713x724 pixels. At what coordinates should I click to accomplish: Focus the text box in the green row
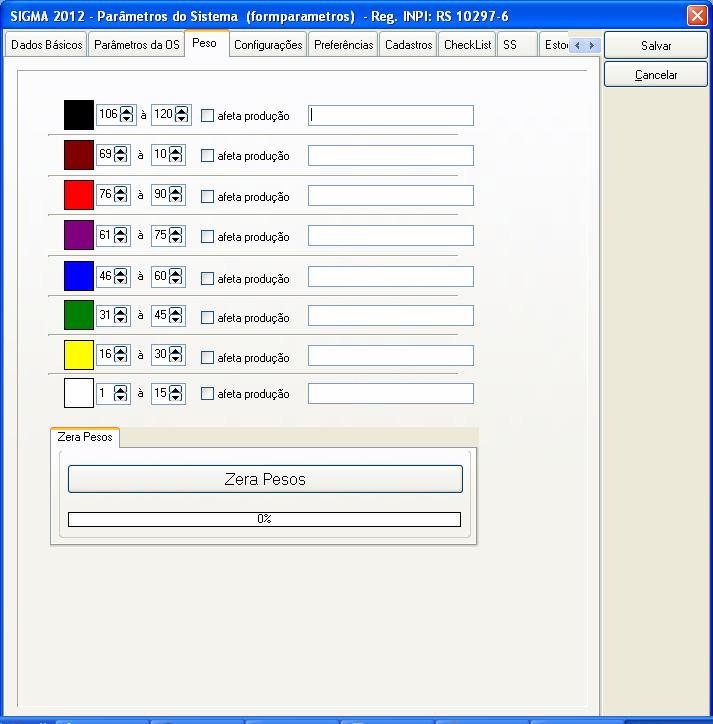tap(391, 315)
